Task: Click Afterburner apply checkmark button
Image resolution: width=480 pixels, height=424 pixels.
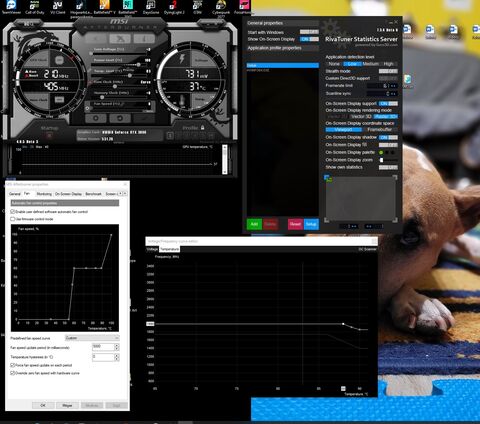Action: click(x=144, y=118)
